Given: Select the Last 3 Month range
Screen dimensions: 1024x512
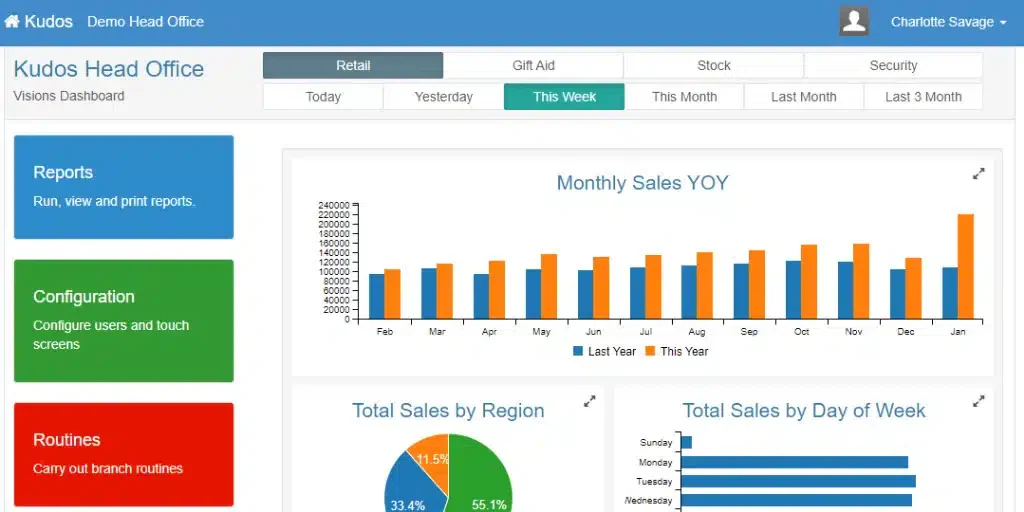Looking at the screenshot, I should (923, 97).
